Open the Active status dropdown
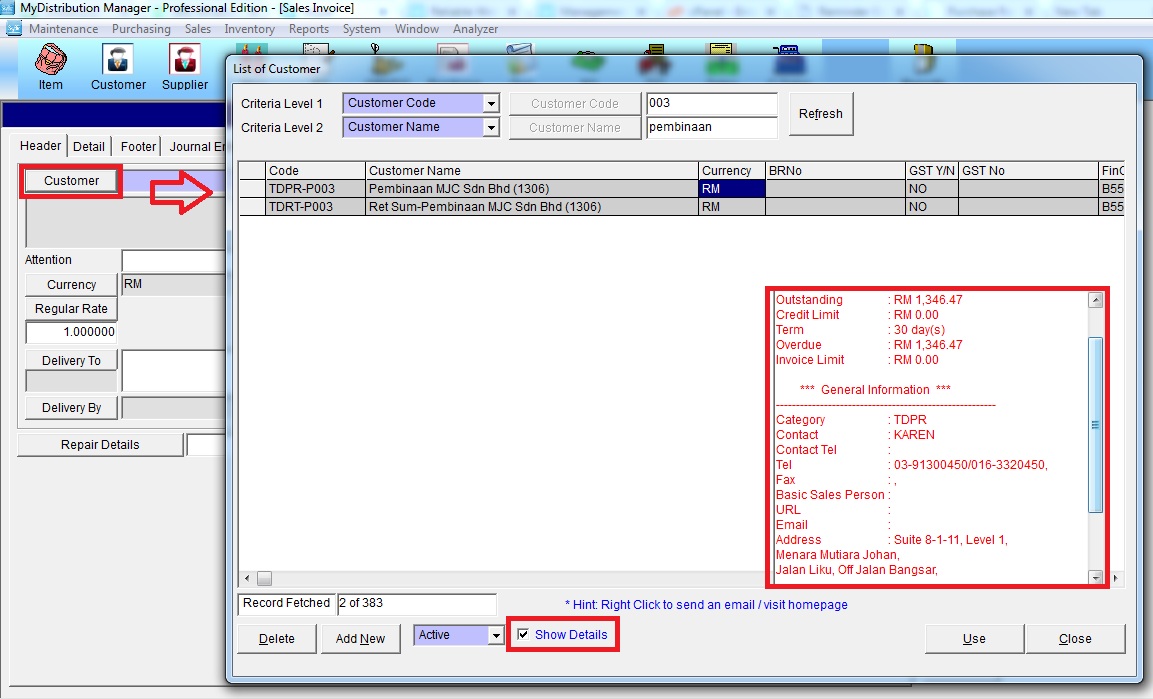The height and width of the screenshot is (699, 1153). point(495,635)
